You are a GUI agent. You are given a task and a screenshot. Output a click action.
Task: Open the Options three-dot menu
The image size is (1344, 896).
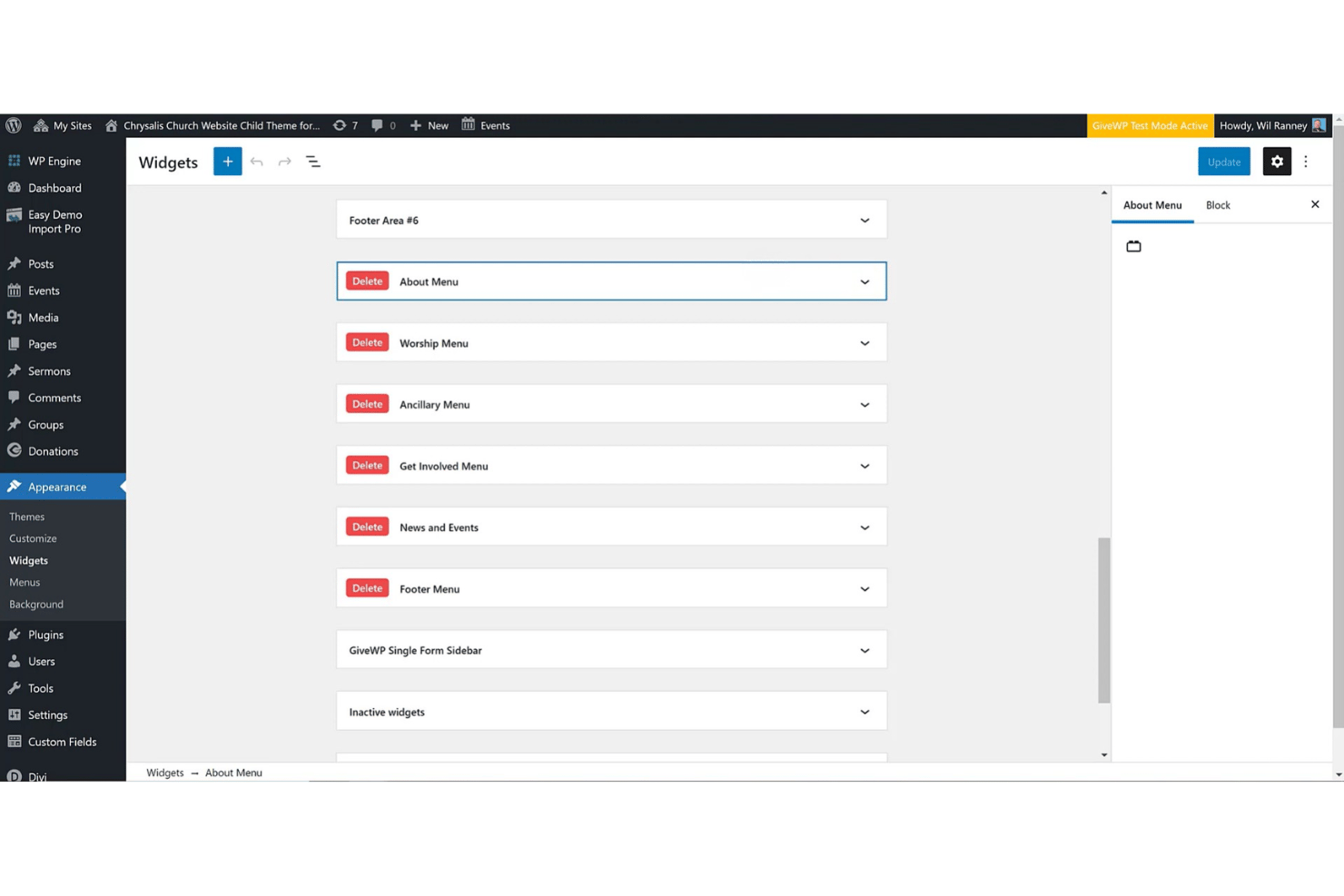1306,162
